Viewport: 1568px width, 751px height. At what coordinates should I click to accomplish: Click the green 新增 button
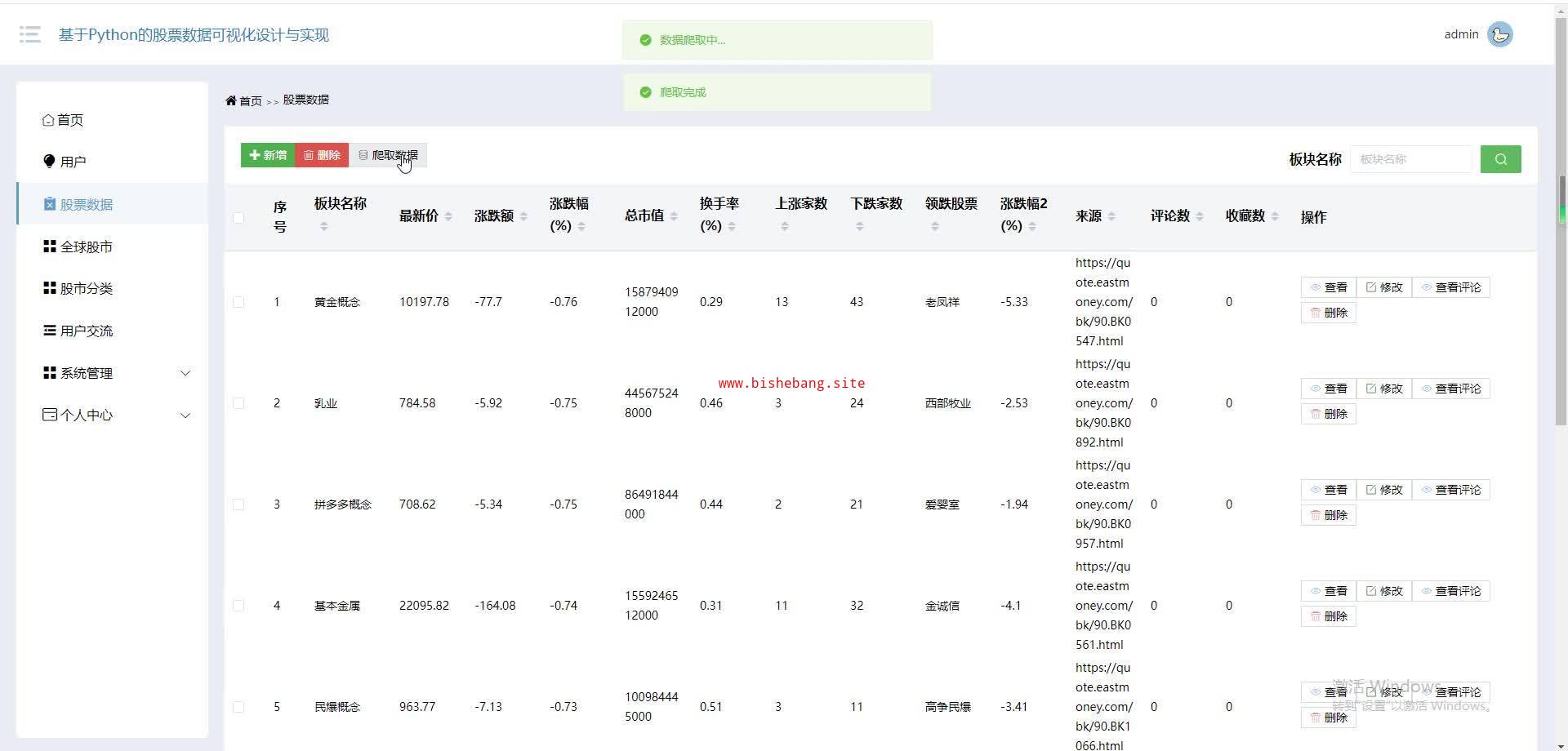pos(268,155)
